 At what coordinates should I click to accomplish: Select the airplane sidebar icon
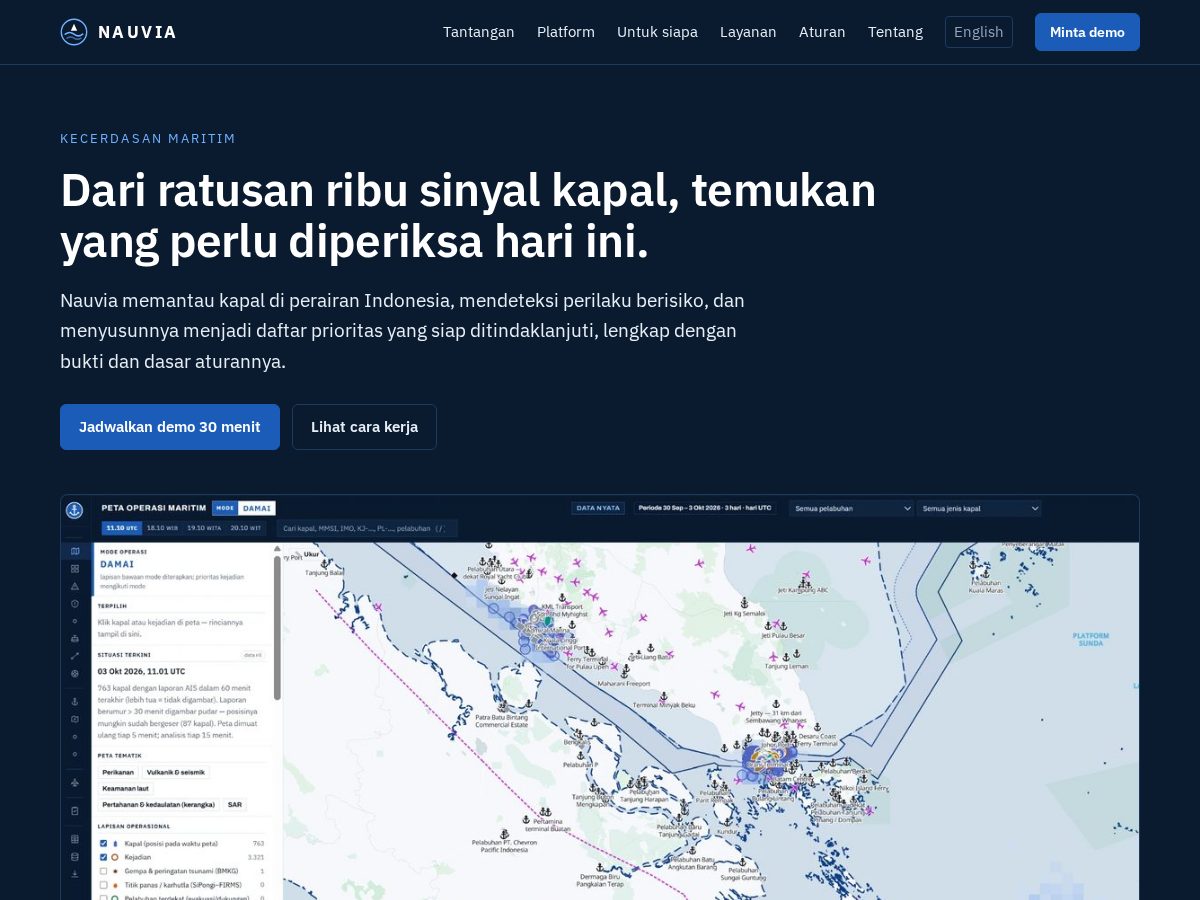pyautogui.click(x=75, y=782)
